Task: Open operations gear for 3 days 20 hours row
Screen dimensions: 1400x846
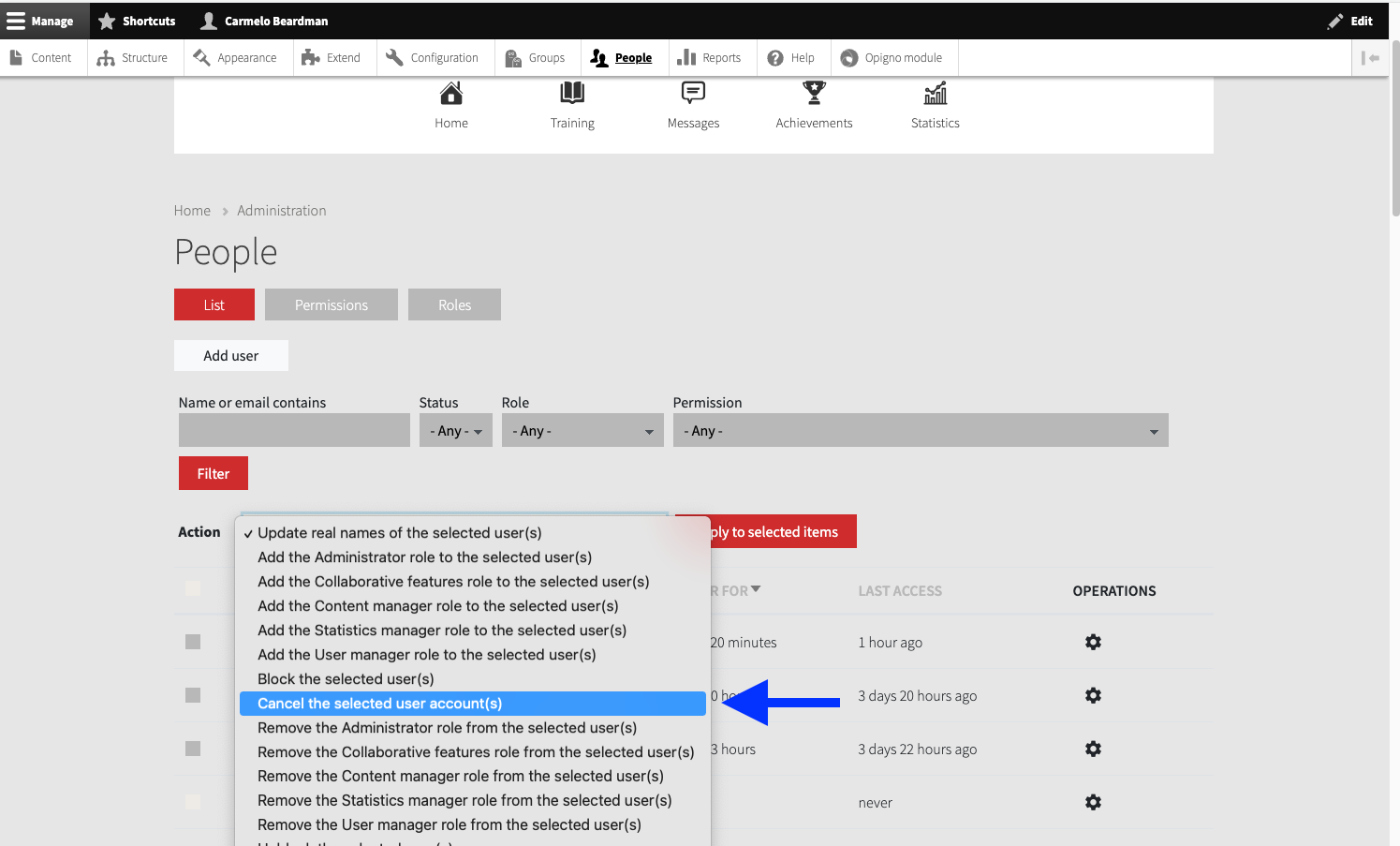Action: [1093, 695]
